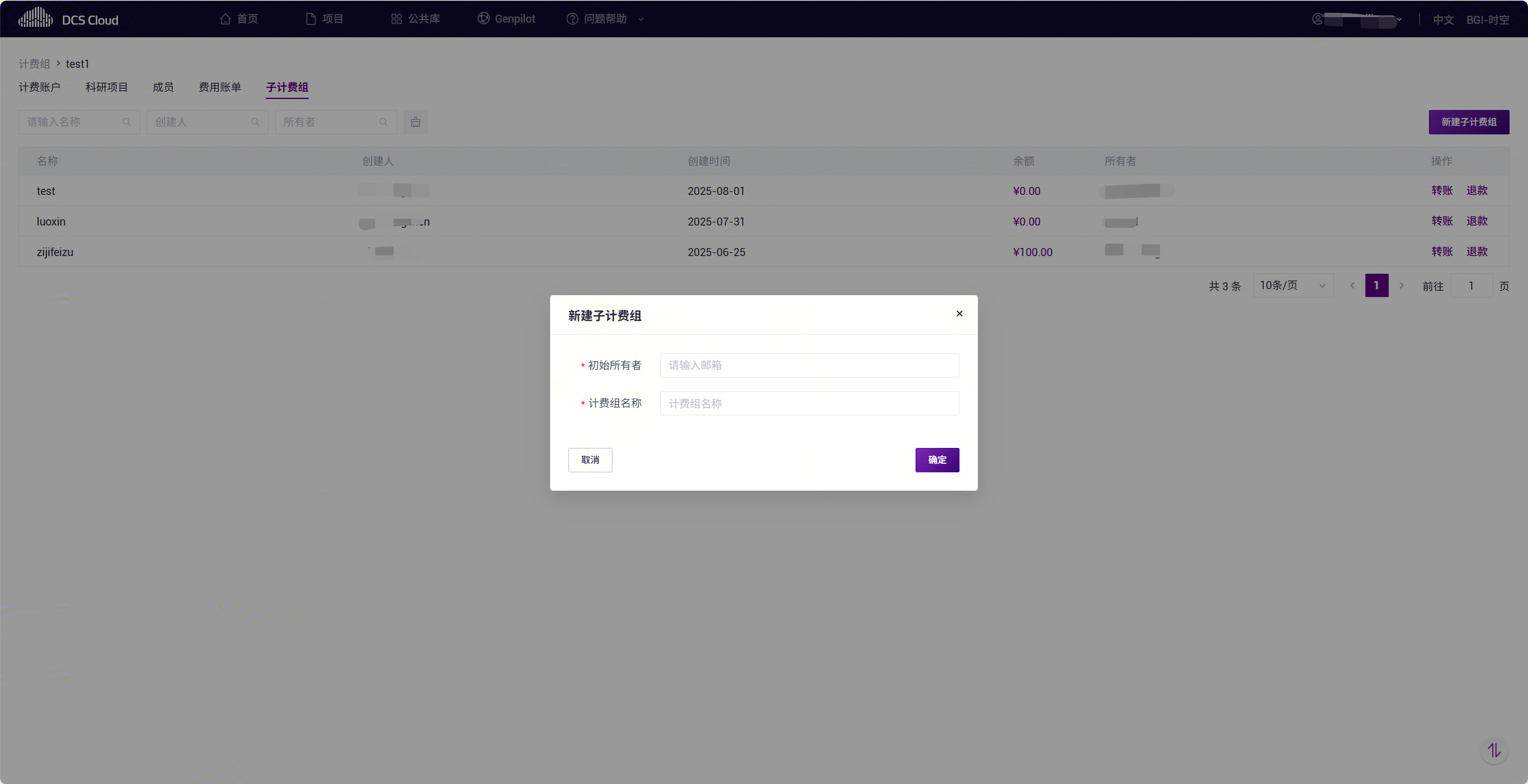Click the 初始所有者 email input field

click(x=809, y=365)
